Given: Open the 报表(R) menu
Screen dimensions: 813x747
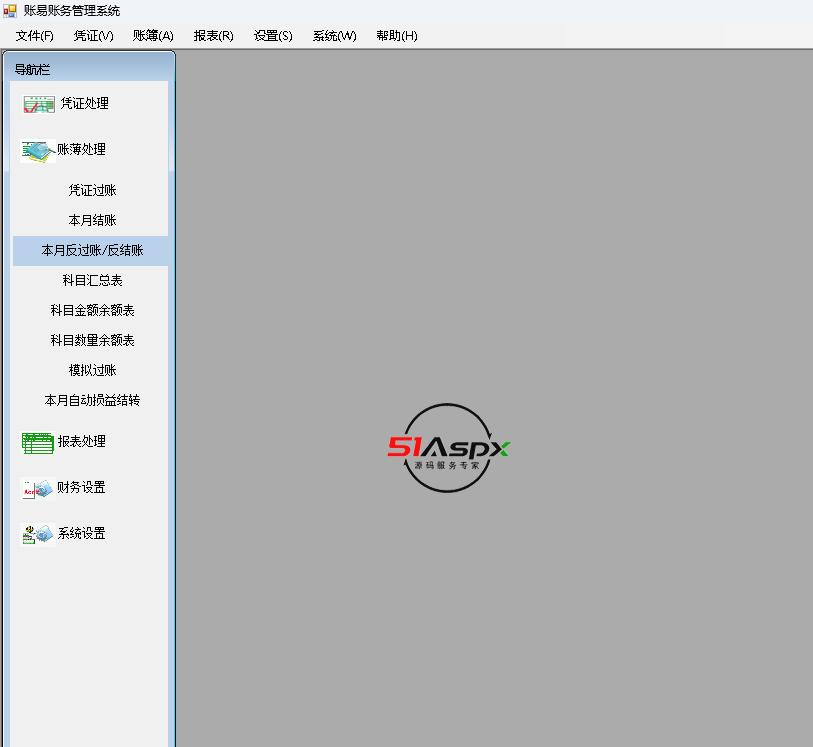Looking at the screenshot, I should pyautogui.click(x=214, y=36).
